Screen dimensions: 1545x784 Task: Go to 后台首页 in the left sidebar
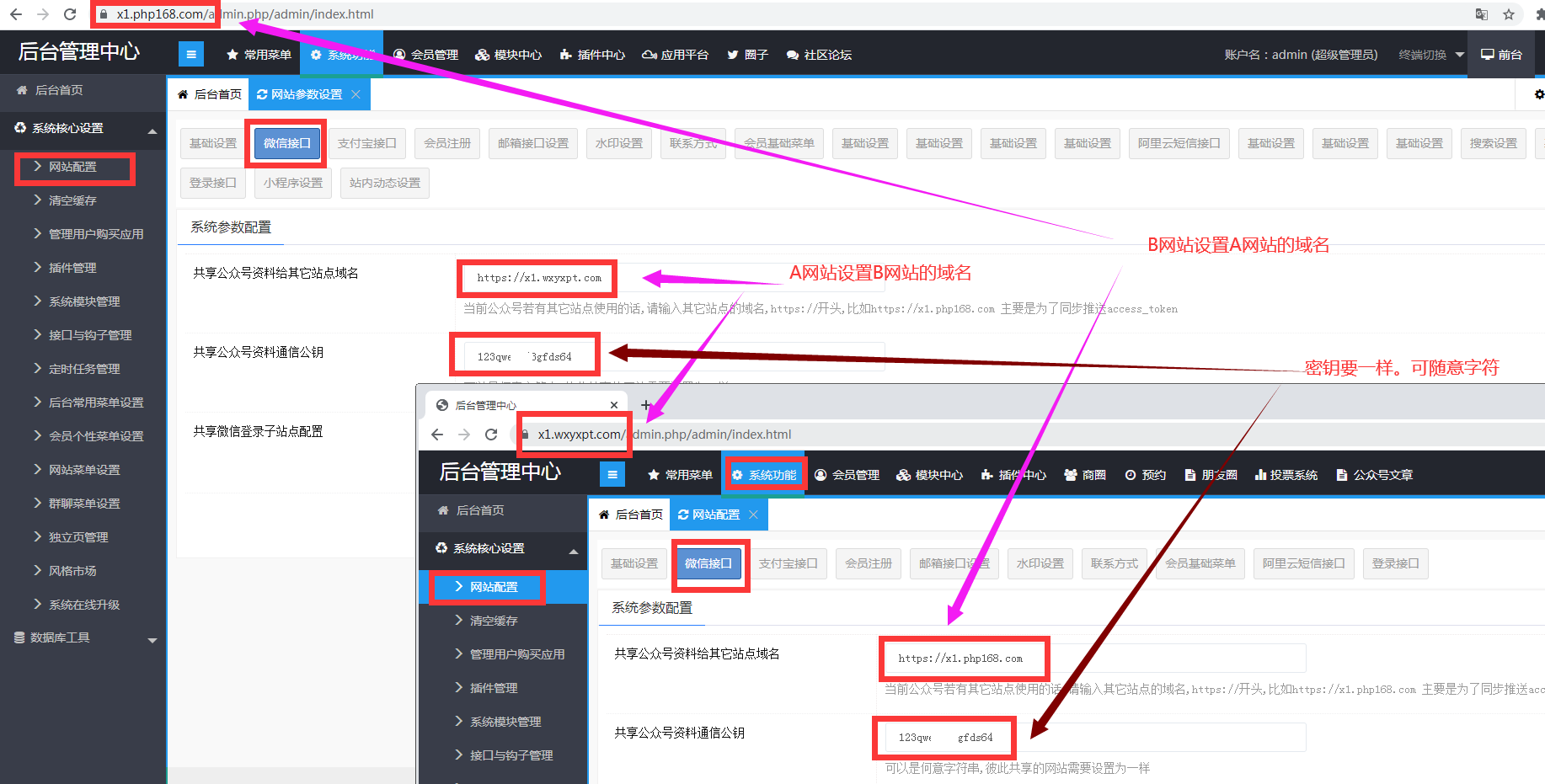pos(59,90)
